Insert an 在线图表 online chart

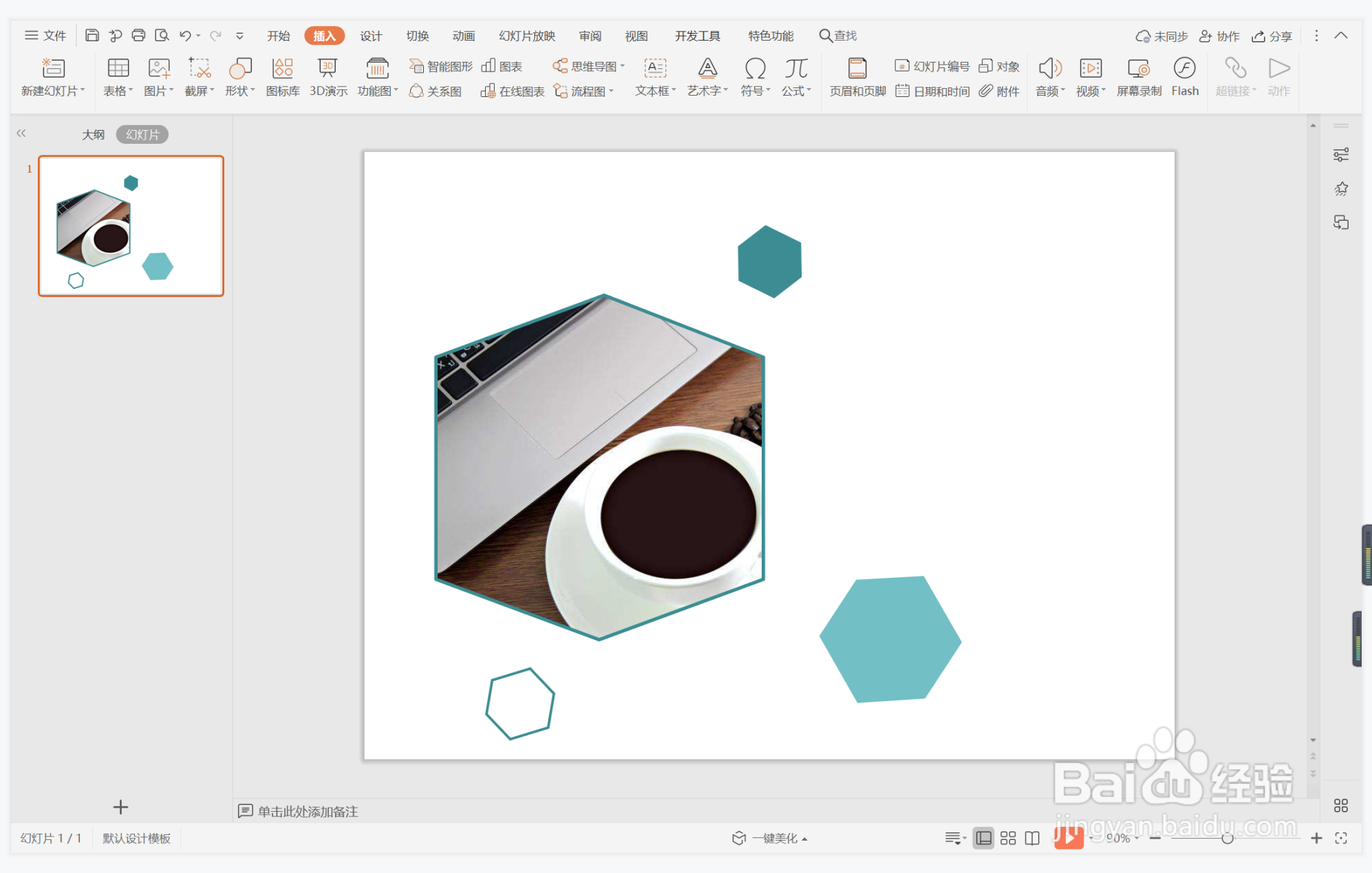click(x=513, y=91)
